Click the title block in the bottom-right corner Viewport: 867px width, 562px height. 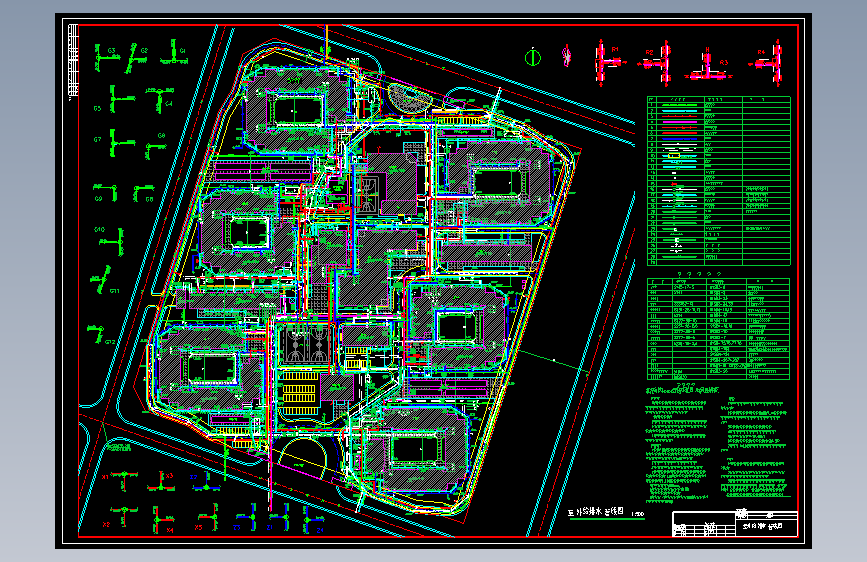click(x=735, y=523)
